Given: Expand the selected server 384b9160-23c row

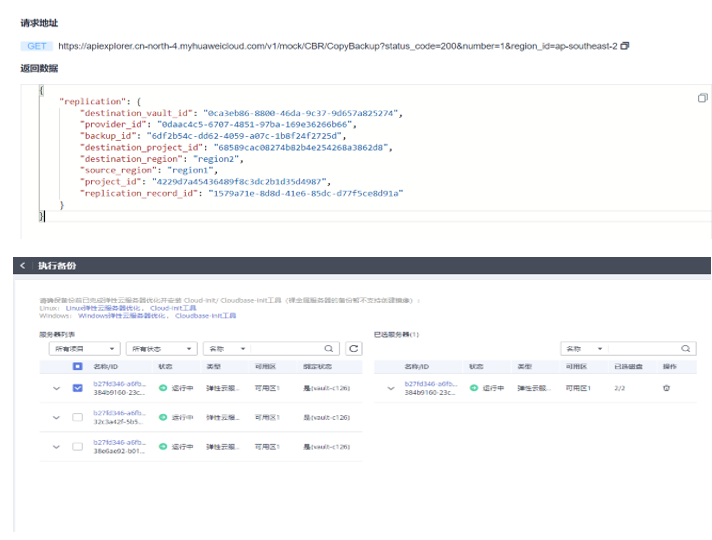Looking at the screenshot, I should pos(391,388).
